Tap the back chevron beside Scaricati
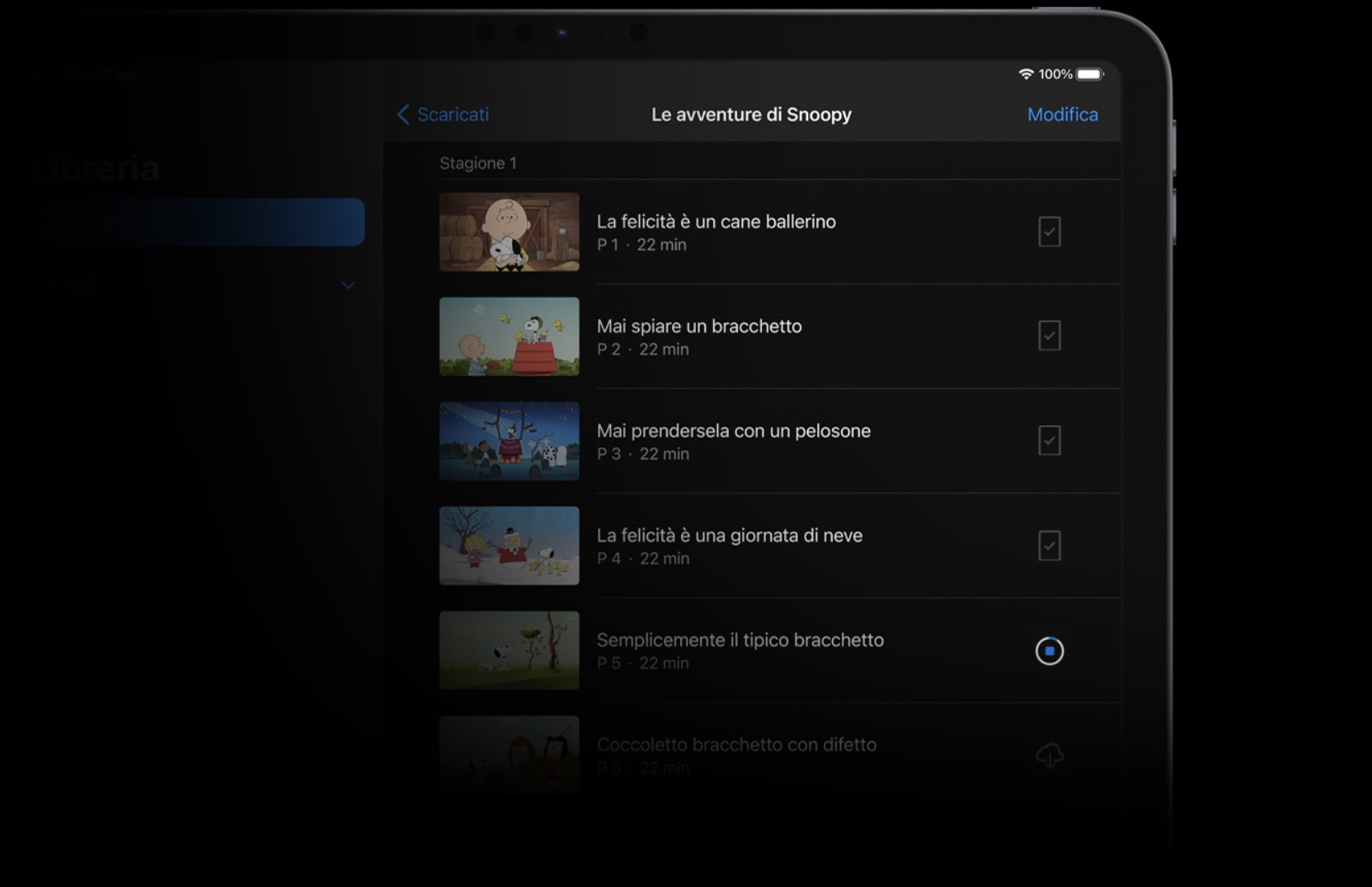This screenshot has height=887, width=1372. [403, 115]
